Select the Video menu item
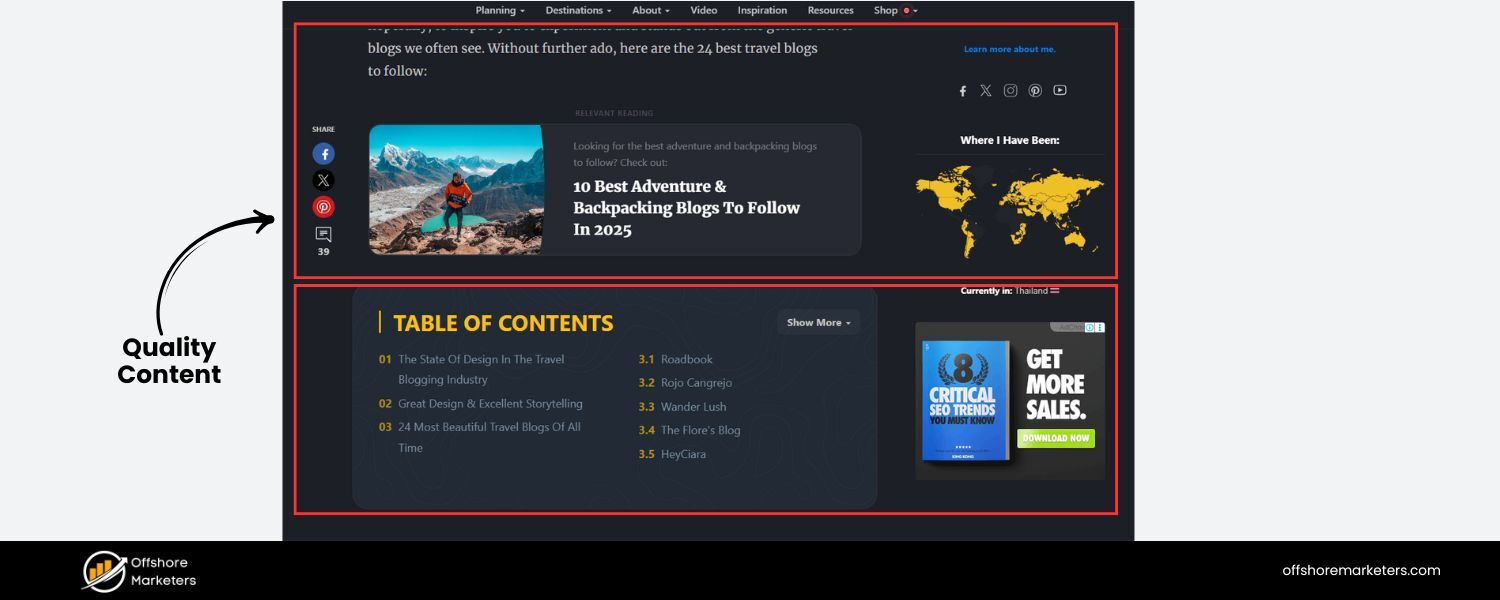1500x600 pixels. pos(703,10)
